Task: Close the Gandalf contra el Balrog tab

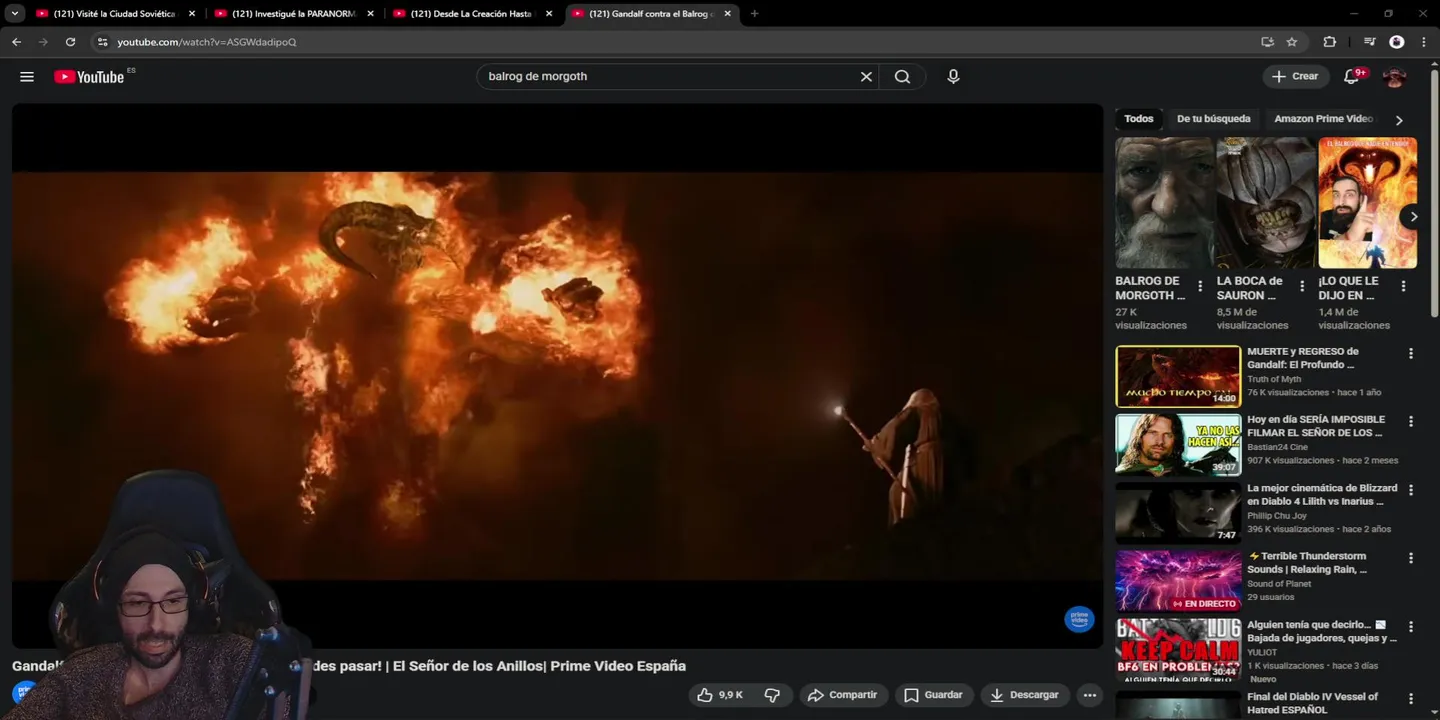Action: (727, 14)
